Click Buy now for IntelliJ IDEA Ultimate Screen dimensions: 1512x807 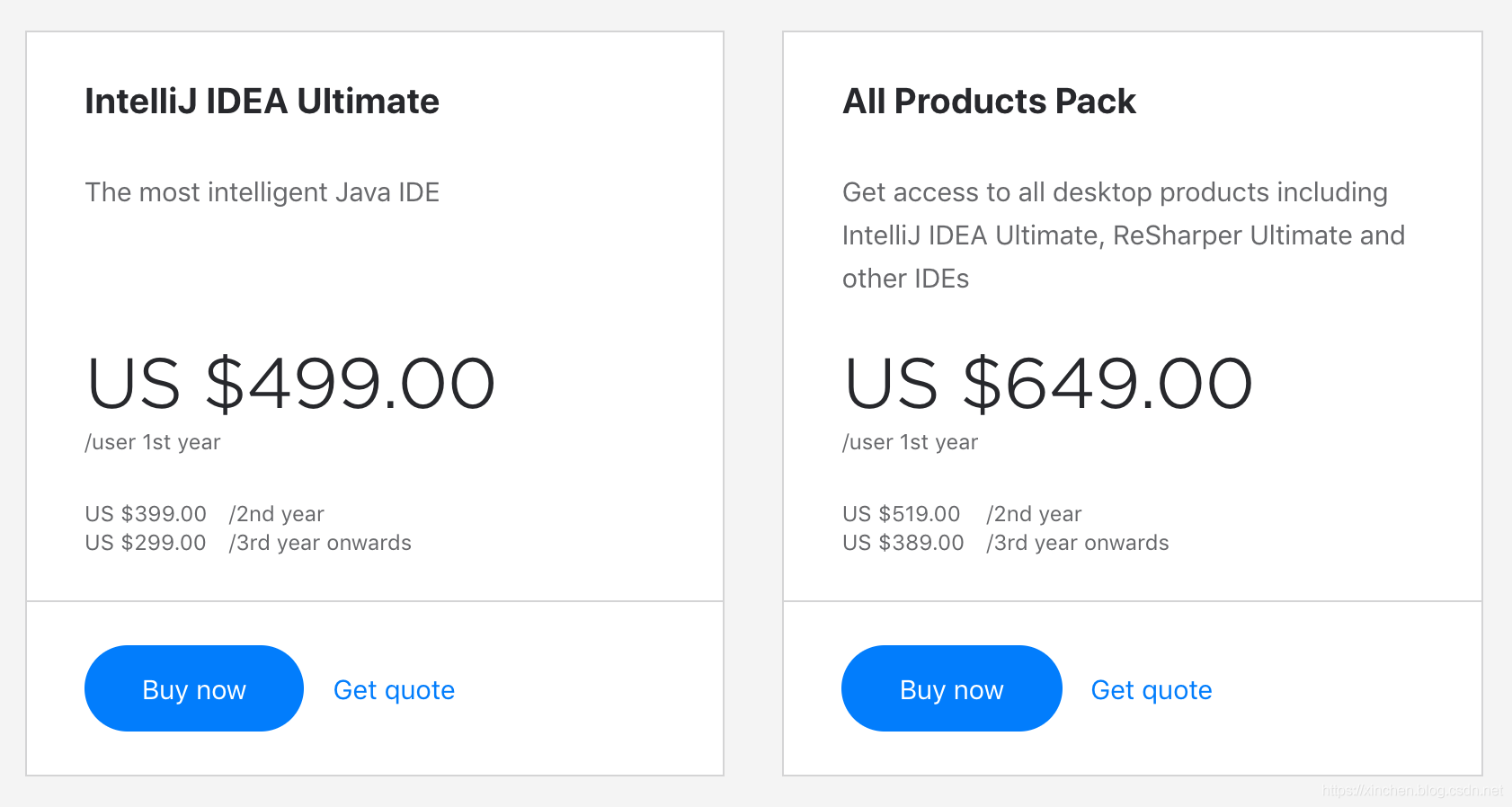(x=193, y=688)
